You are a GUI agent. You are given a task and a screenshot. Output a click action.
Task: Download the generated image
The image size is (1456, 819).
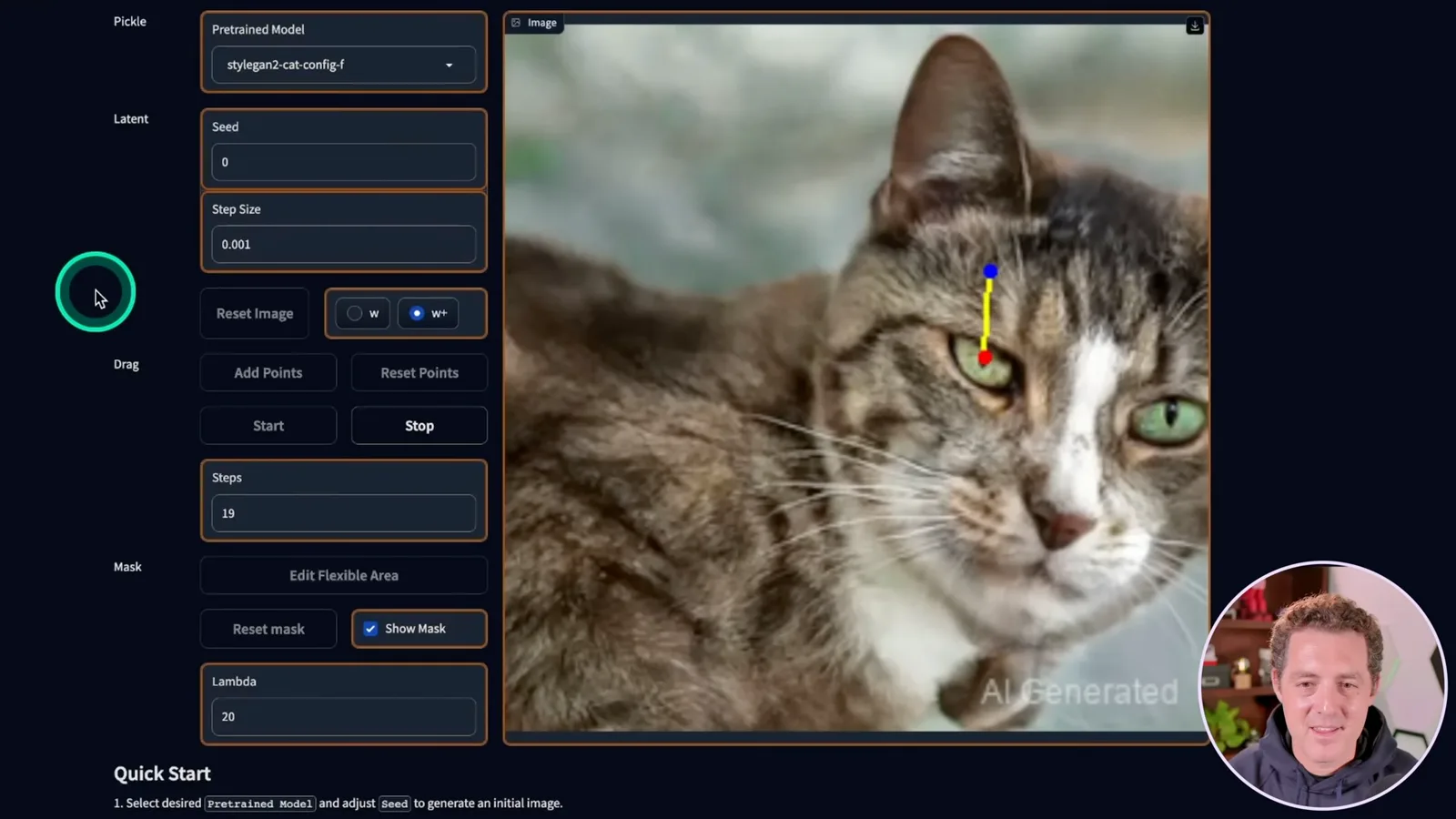(x=1195, y=25)
